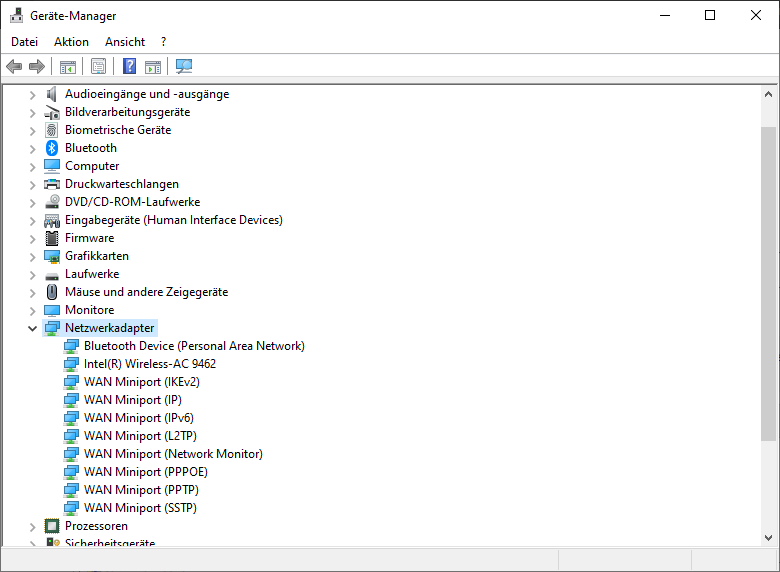The image size is (780, 572).
Task: Select WAN Miniport (Network Monitor) entry
Action: [x=173, y=454]
